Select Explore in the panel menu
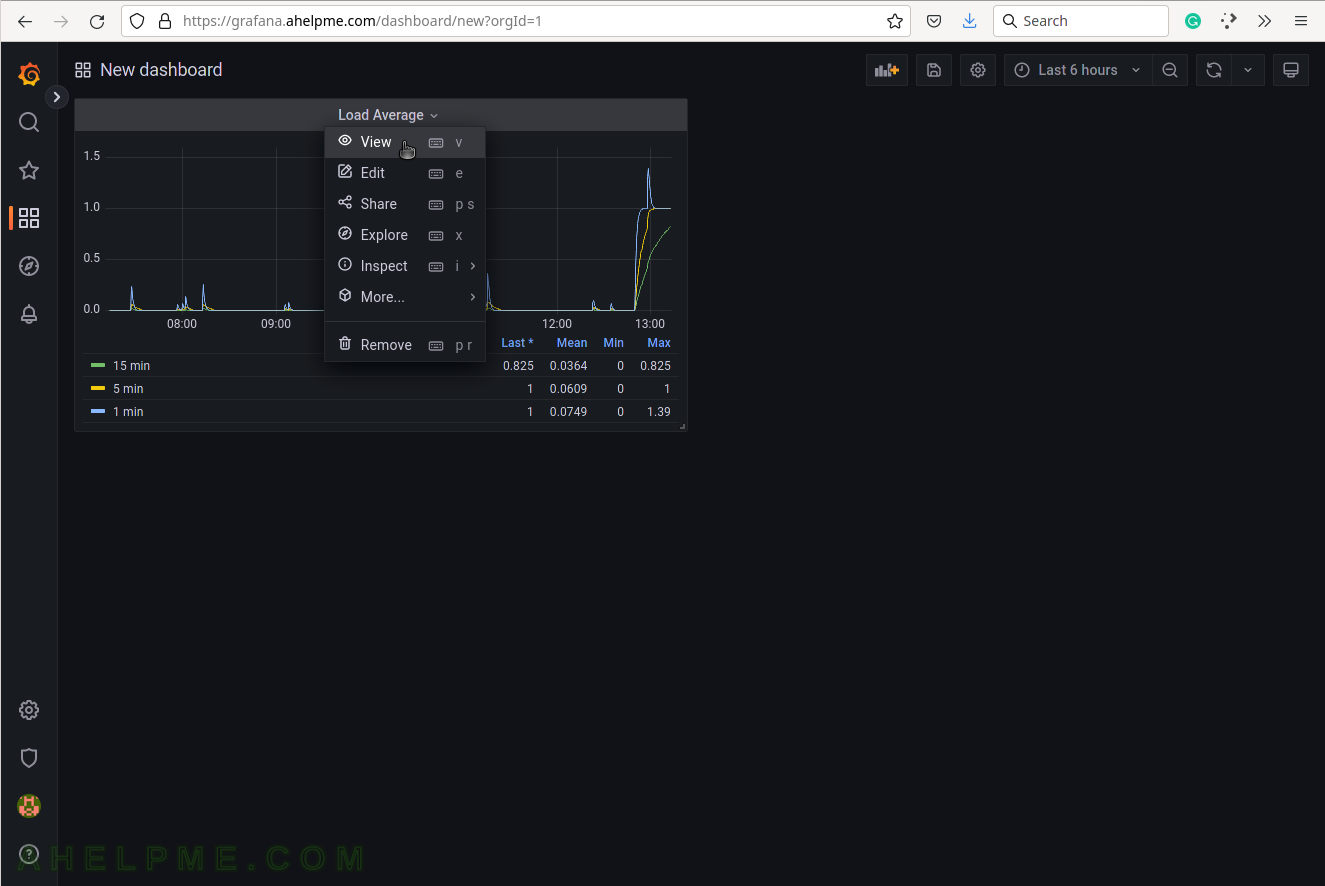Viewport: 1325px width, 886px height. [x=405, y=235]
